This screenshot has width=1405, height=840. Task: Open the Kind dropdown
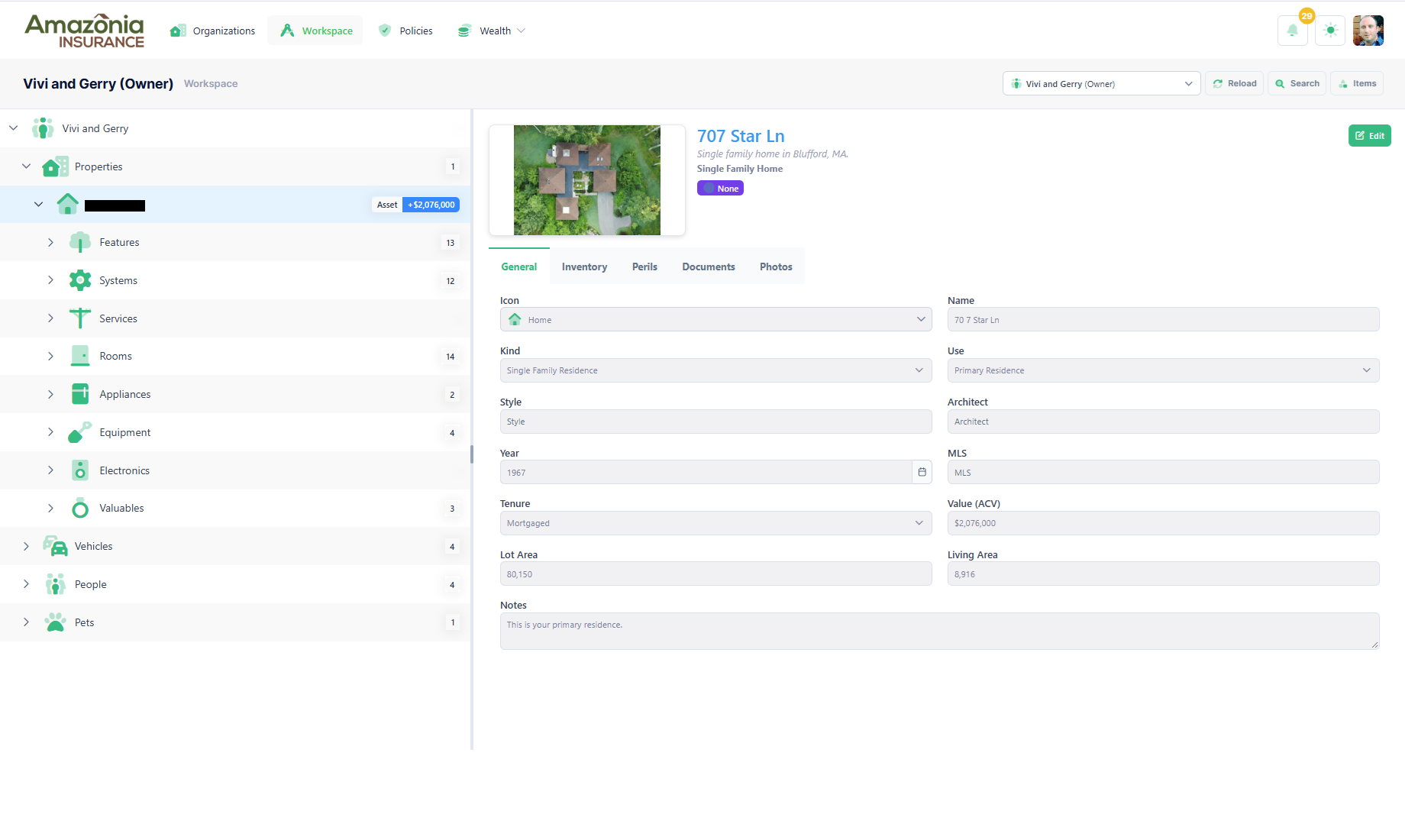715,370
